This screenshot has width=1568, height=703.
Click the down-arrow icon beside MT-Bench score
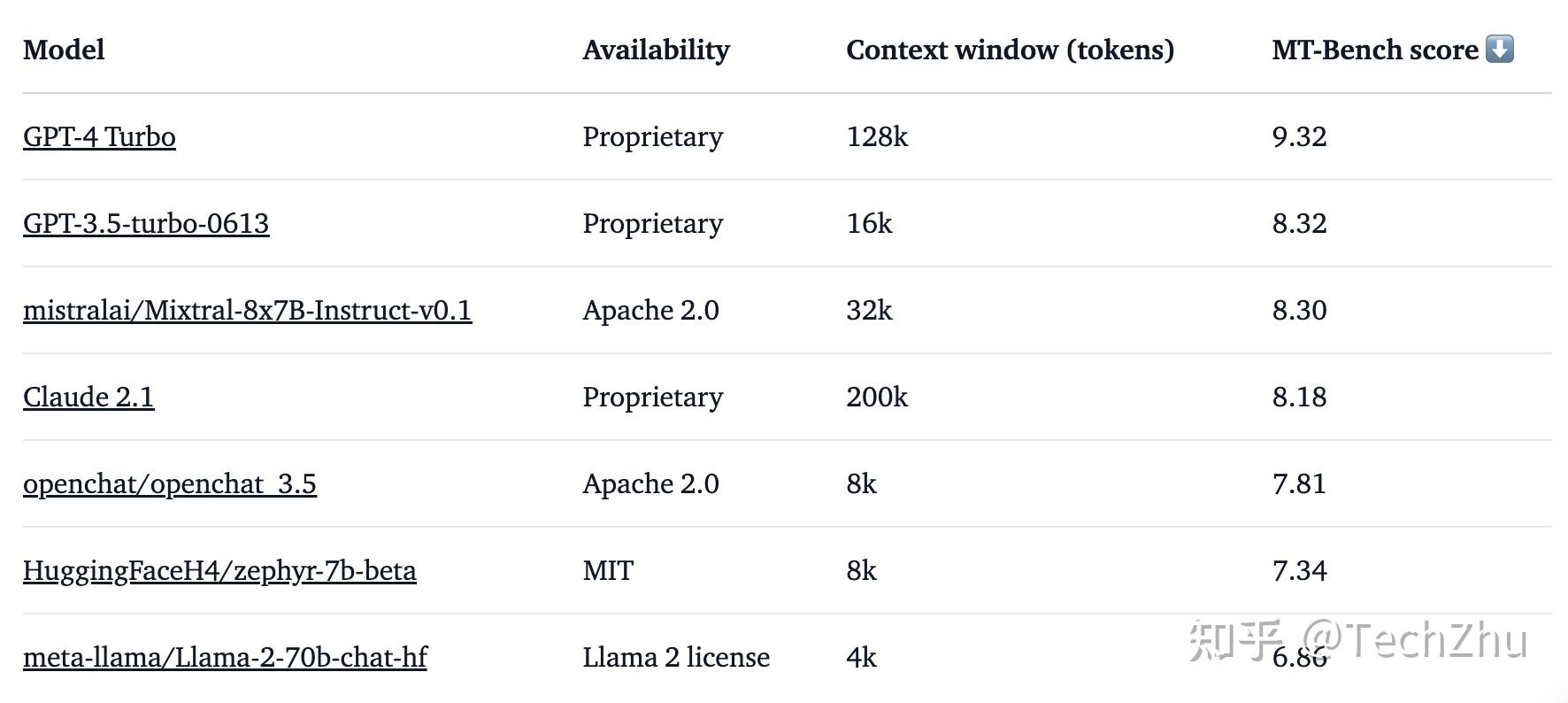[1499, 49]
